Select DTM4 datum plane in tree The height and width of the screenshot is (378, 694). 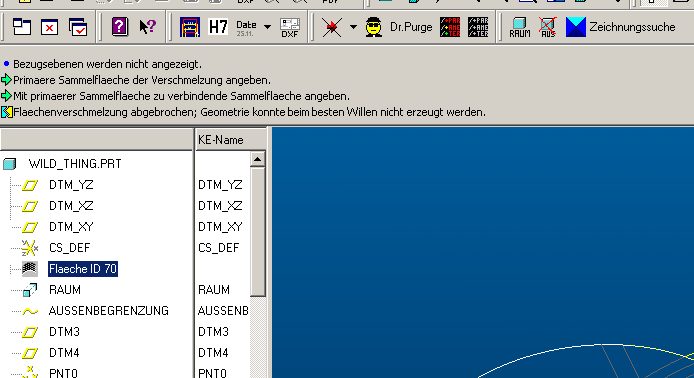pos(64,353)
